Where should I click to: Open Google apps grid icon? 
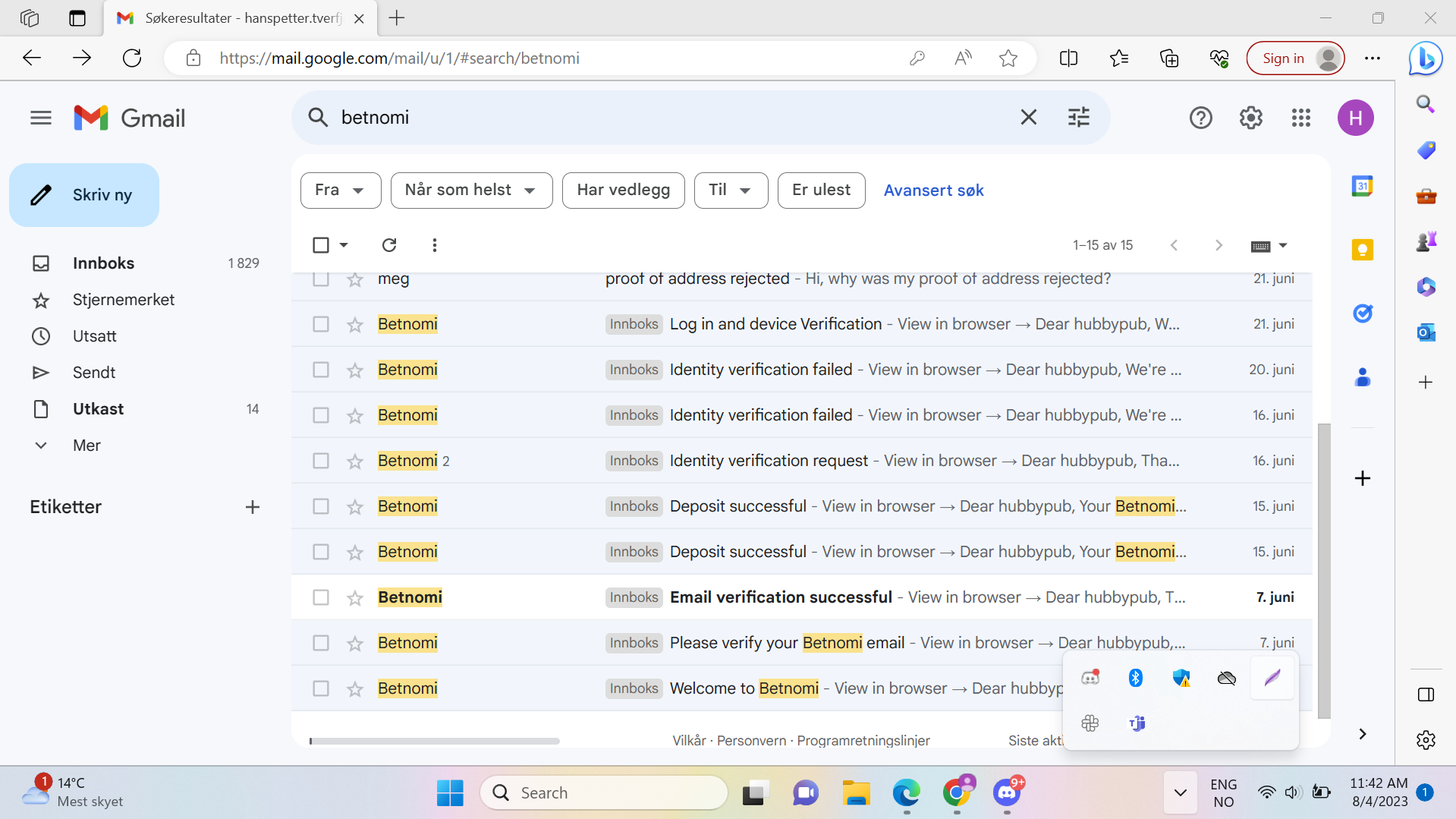coord(1300,118)
